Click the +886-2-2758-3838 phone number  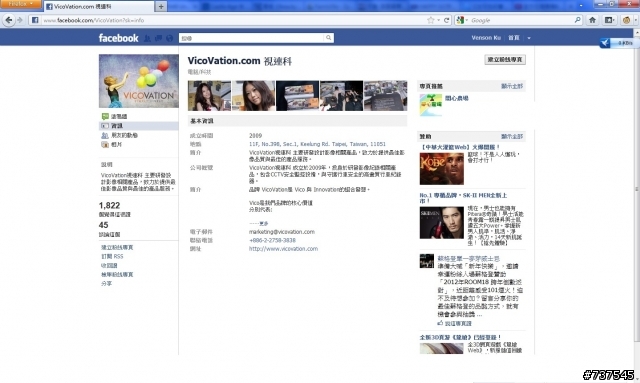click(272, 240)
